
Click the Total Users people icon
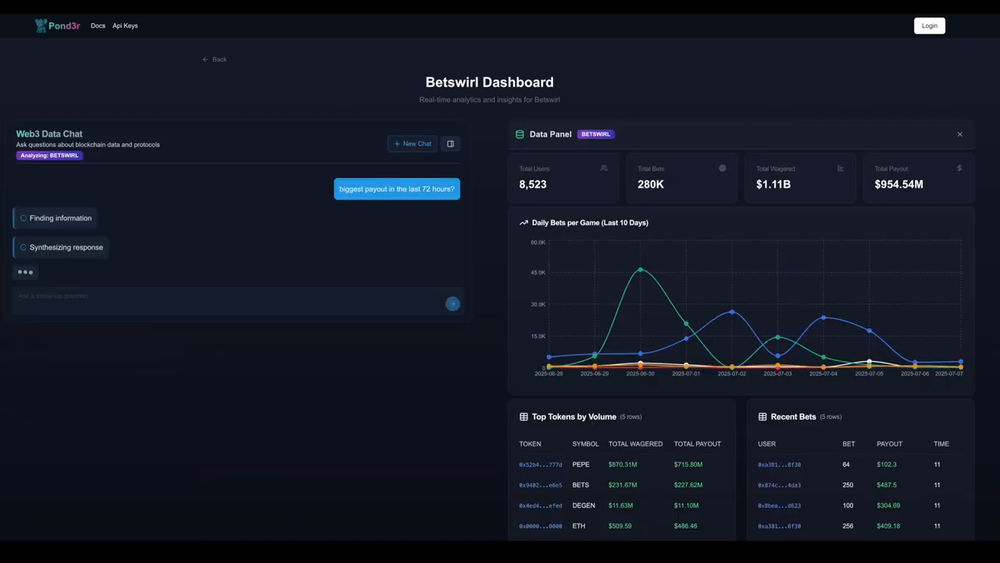click(604, 168)
